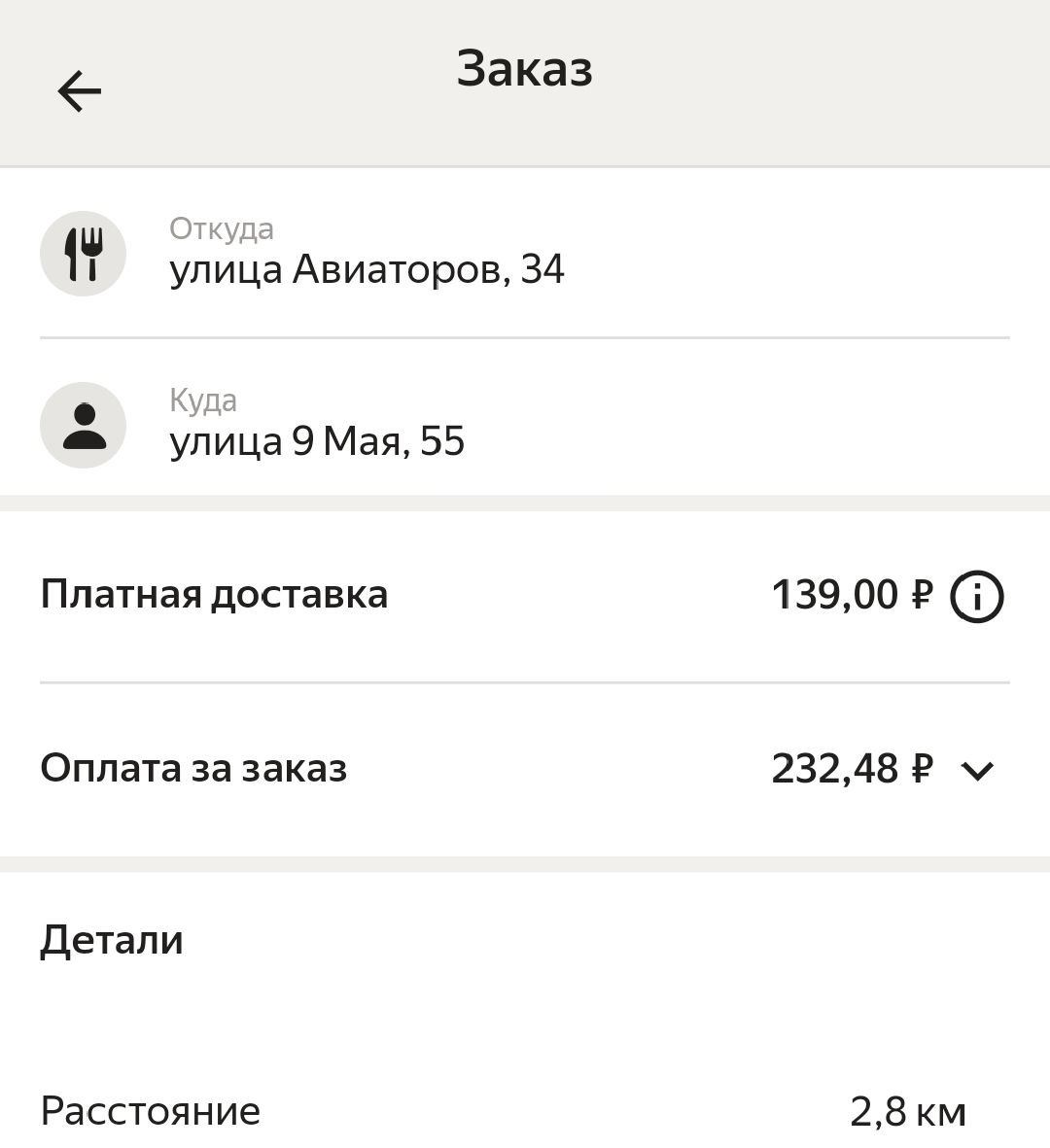1050x1148 pixels.
Task: Tap the back arrow icon
Action: 80,91
